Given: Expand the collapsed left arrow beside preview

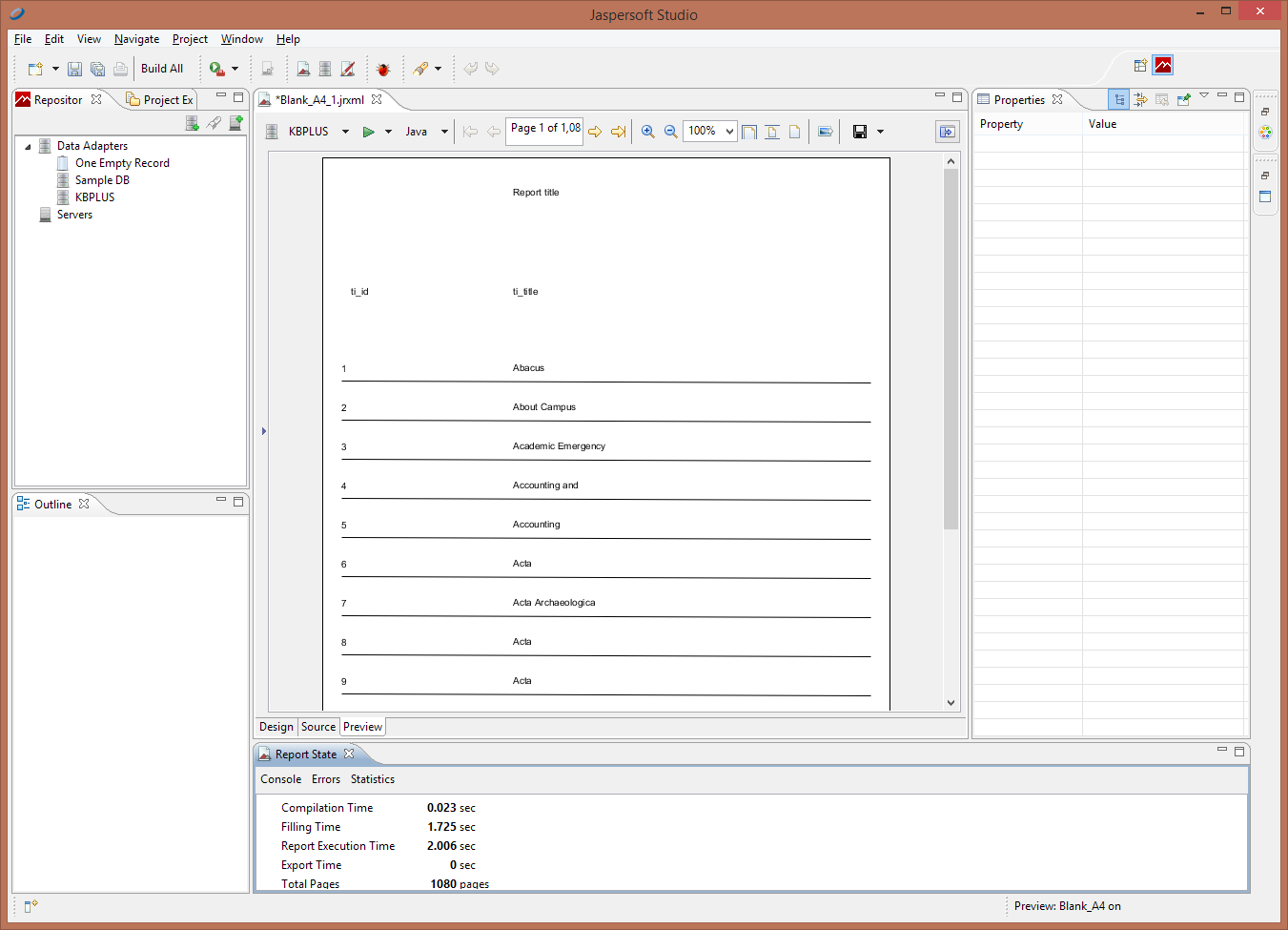Looking at the screenshot, I should point(263,431).
